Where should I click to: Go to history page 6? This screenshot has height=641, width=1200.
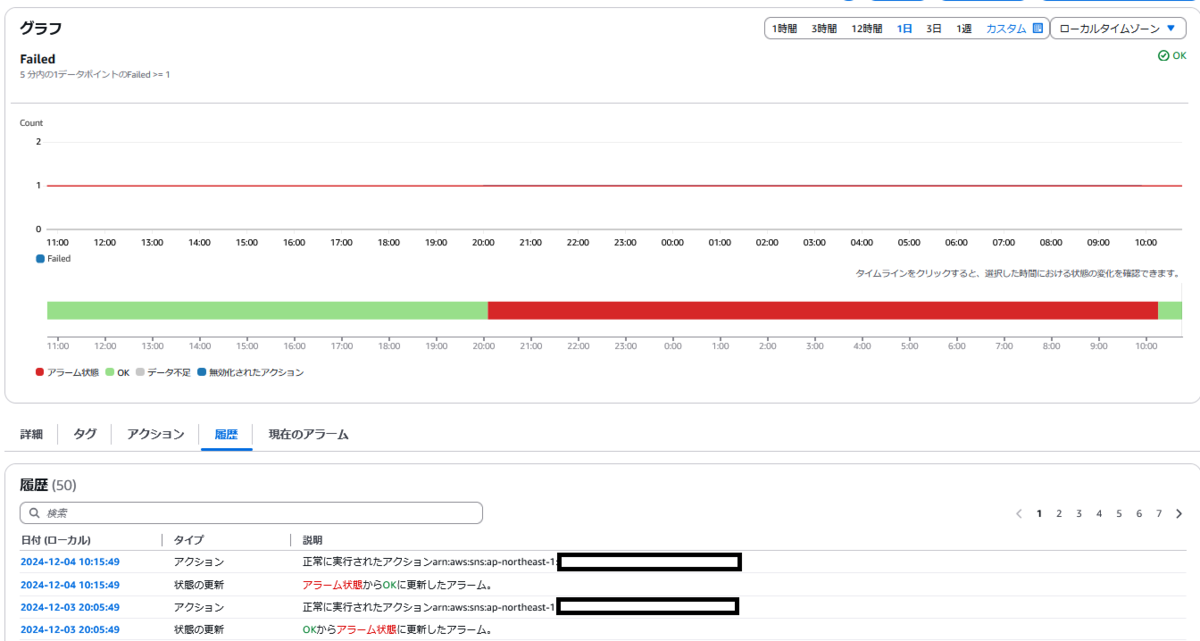[1139, 513]
